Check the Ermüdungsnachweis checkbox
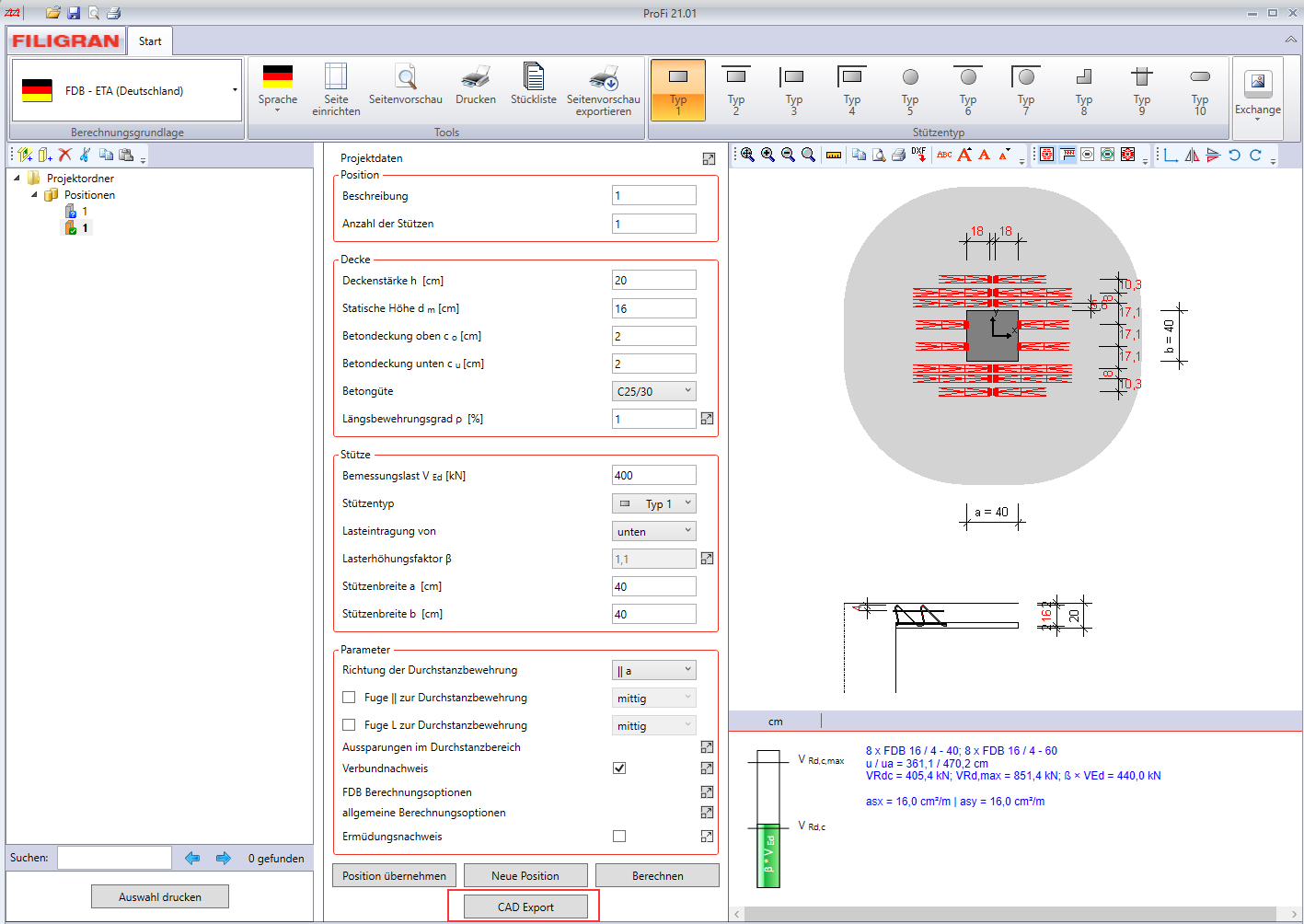 (619, 837)
